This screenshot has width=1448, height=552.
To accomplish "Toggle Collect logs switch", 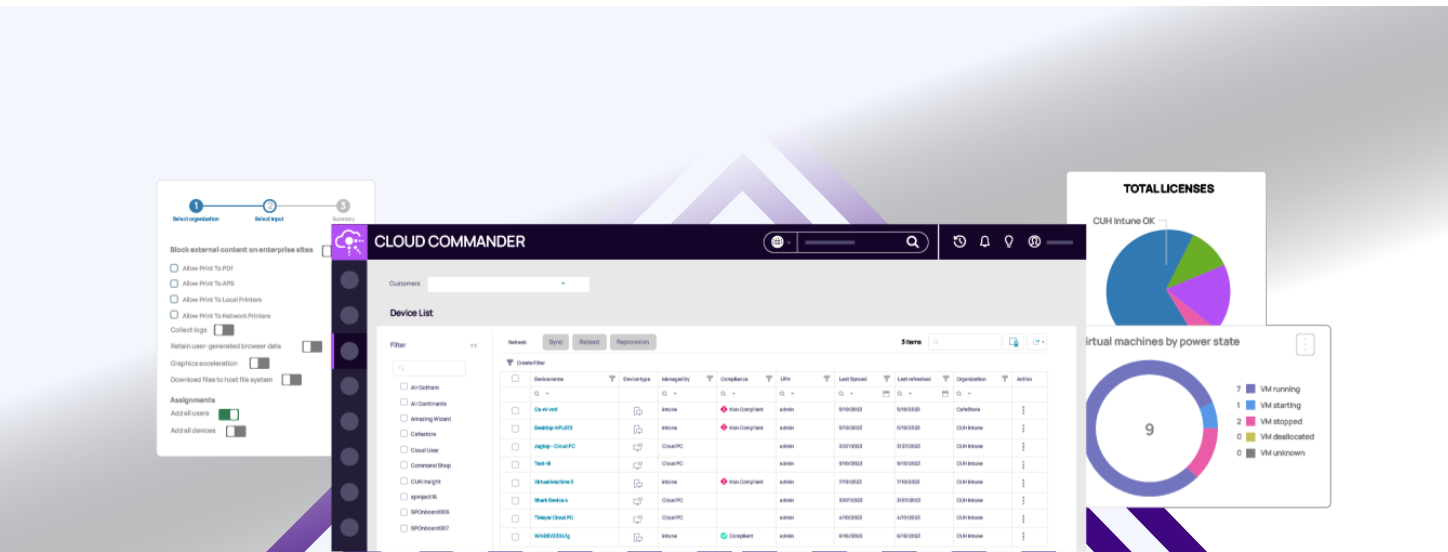I will coord(224,330).
